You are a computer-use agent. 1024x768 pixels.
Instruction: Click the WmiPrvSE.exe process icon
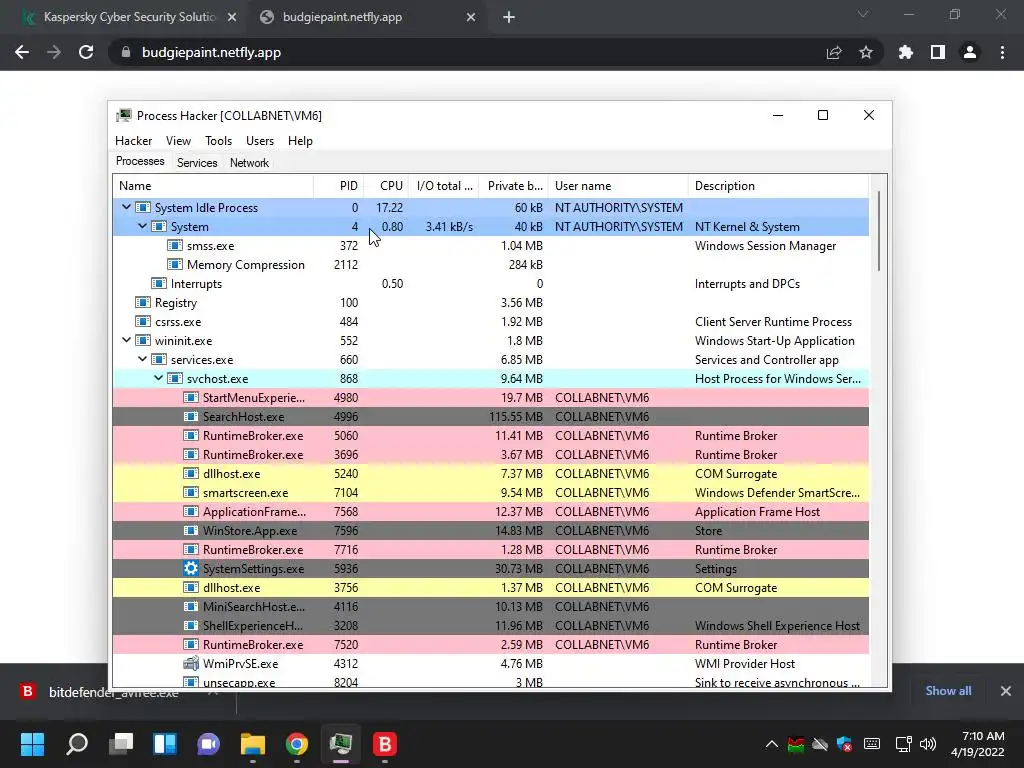pyautogui.click(x=191, y=664)
